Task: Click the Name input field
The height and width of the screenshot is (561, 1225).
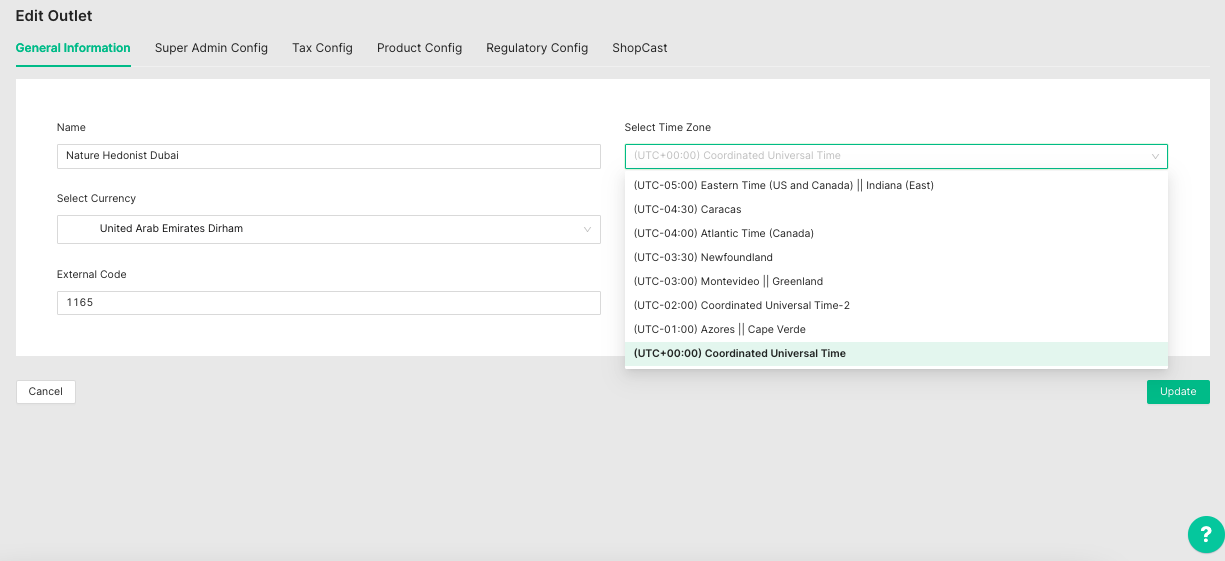Action: tap(328, 156)
